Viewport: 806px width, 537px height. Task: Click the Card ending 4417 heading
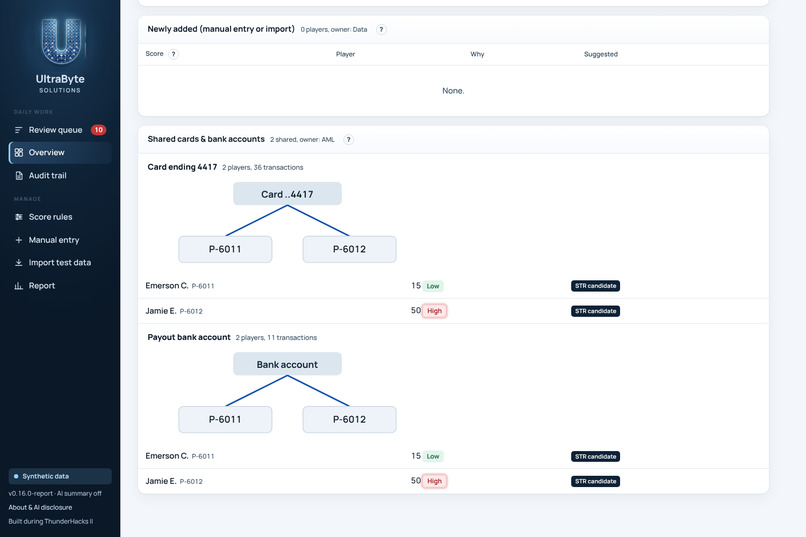[x=182, y=167]
